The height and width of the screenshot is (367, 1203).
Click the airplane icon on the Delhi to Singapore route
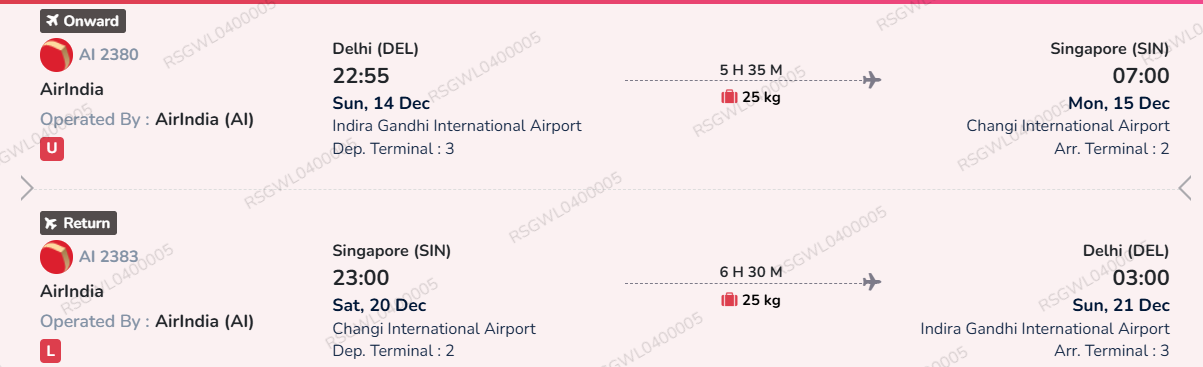tap(872, 79)
